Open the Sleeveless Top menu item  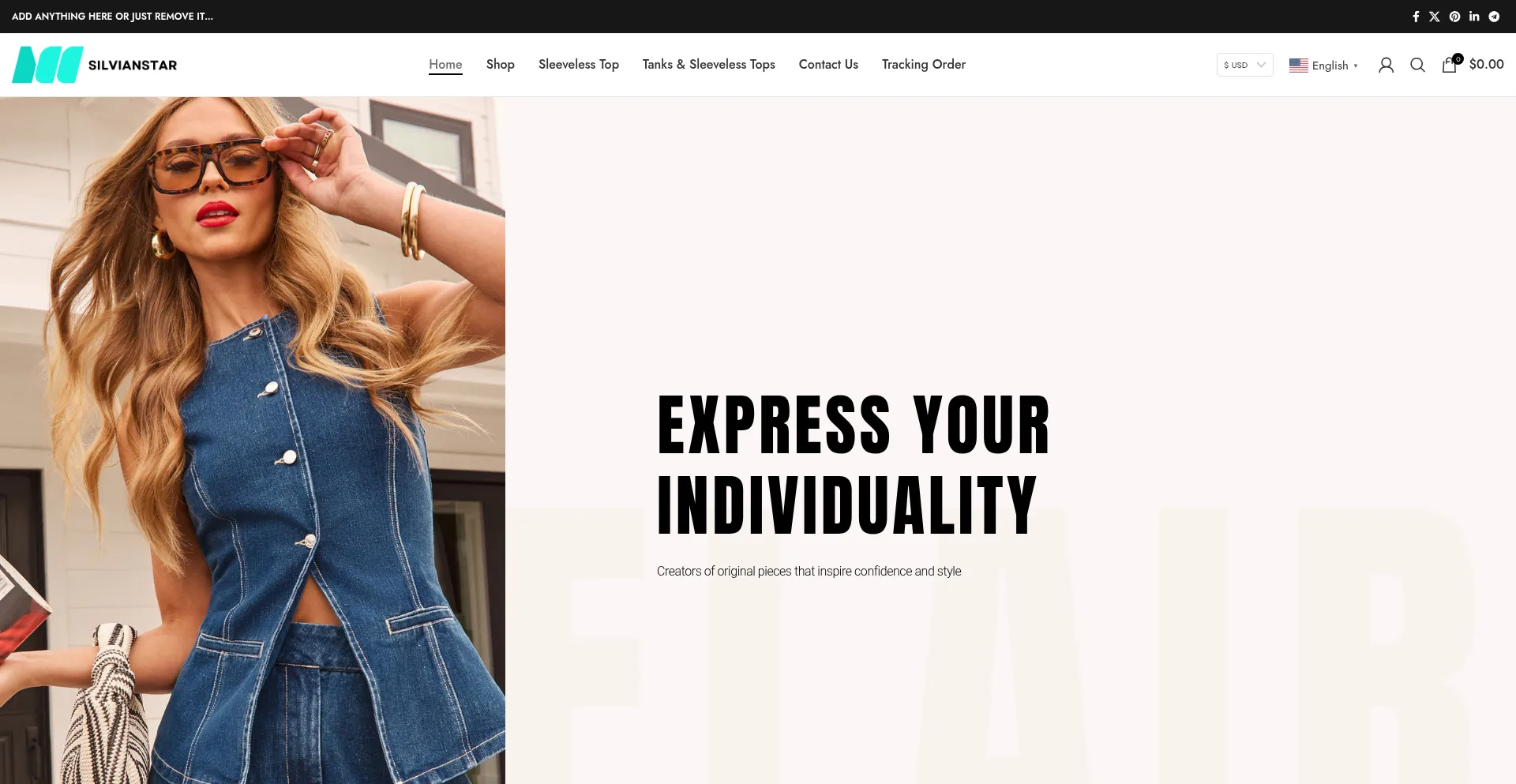(579, 65)
